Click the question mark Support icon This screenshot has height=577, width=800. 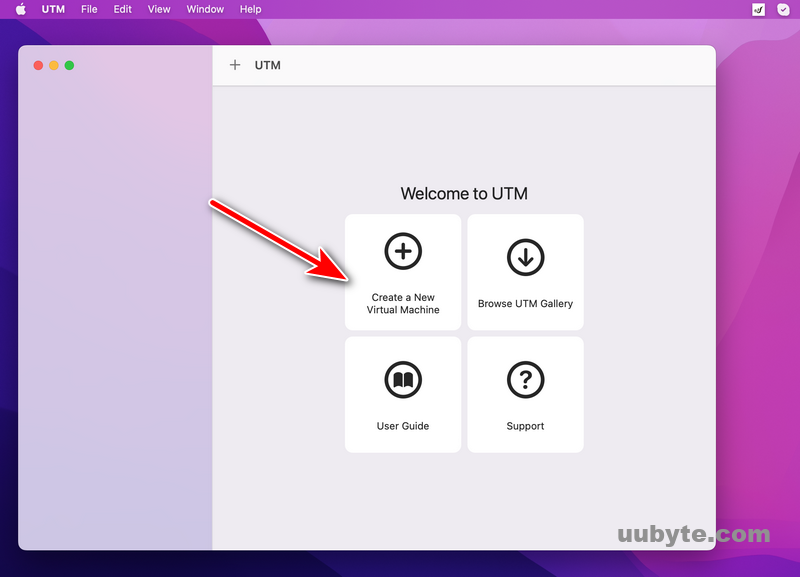tap(525, 380)
